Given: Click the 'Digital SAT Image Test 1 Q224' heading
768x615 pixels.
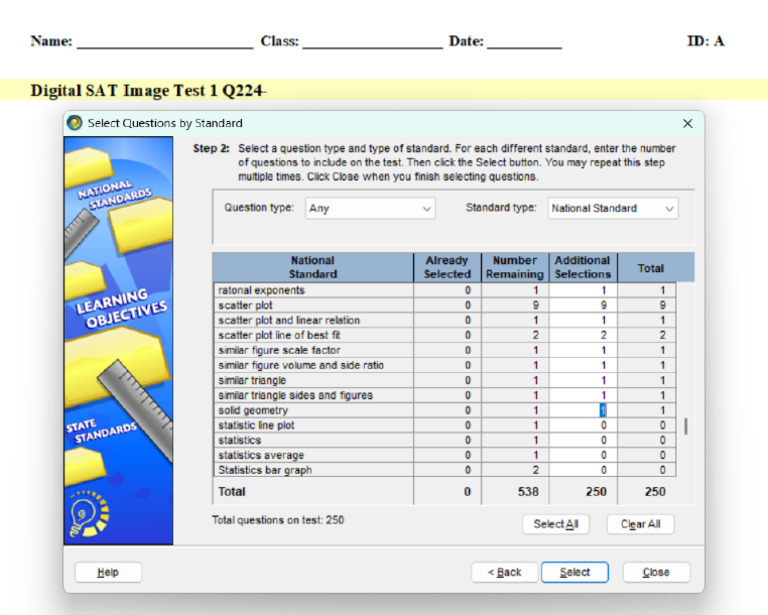Looking at the screenshot, I should click(148, 91).
